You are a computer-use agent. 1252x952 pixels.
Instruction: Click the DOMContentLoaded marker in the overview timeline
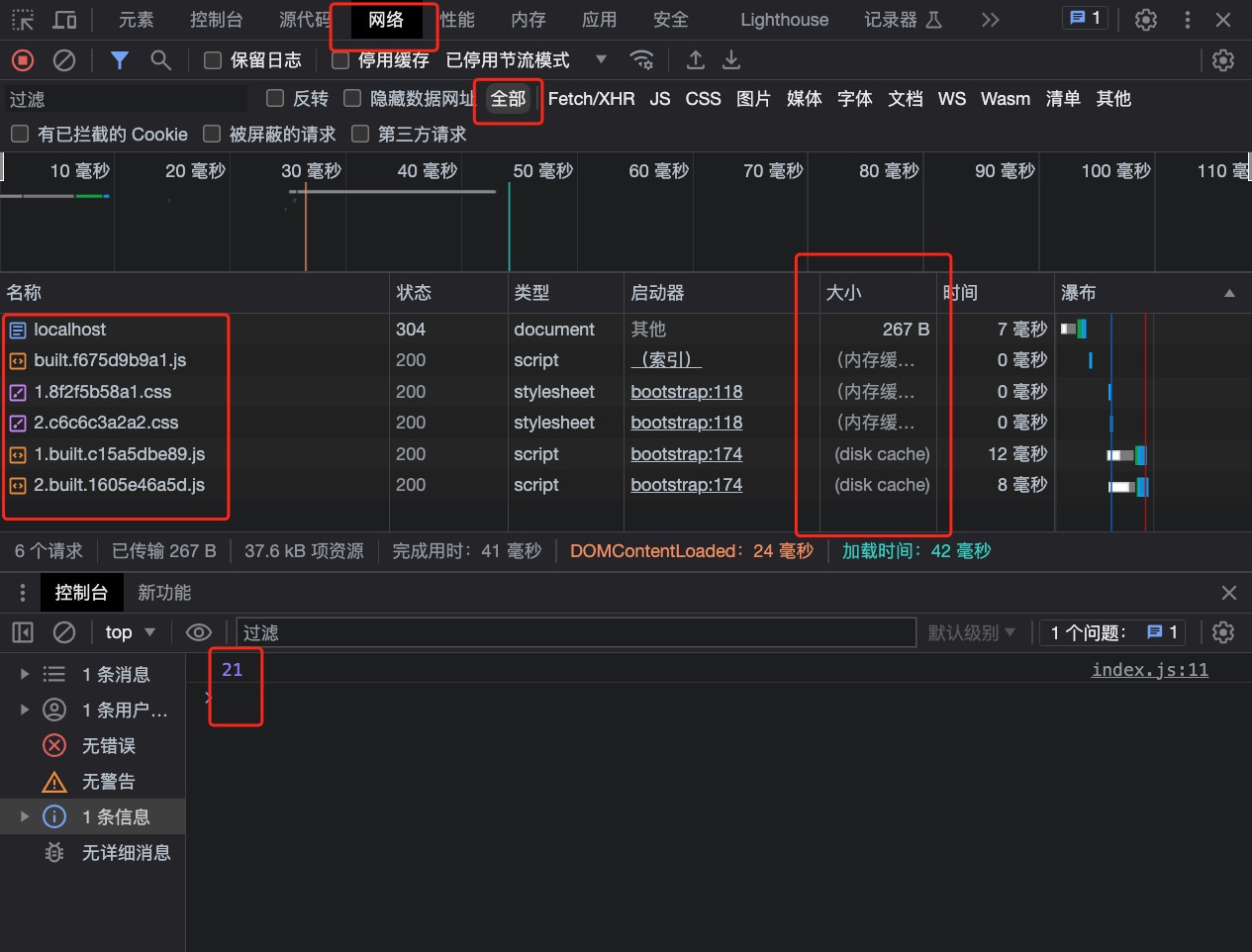tap(306, 228)
